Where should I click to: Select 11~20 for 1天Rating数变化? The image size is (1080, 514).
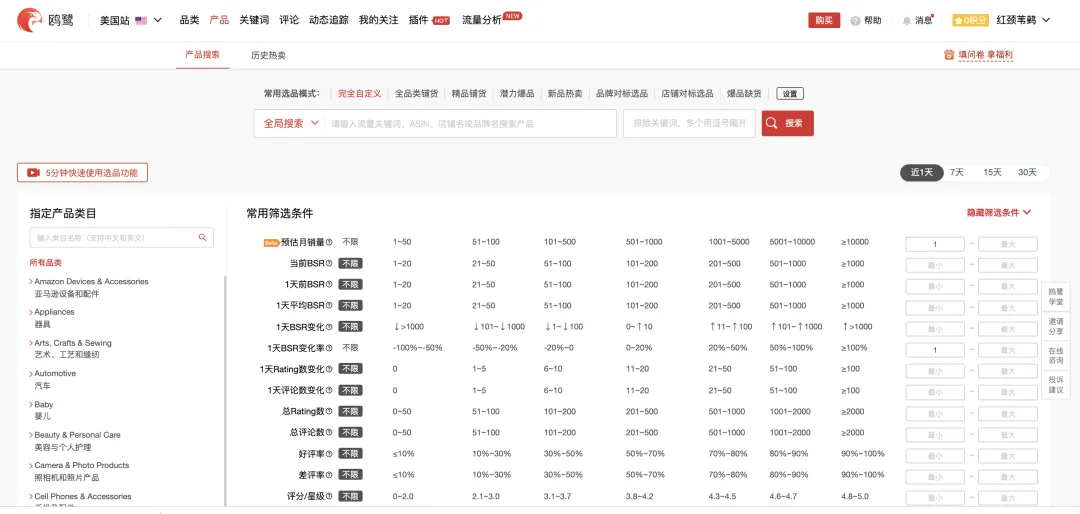(x=637, y=369)
